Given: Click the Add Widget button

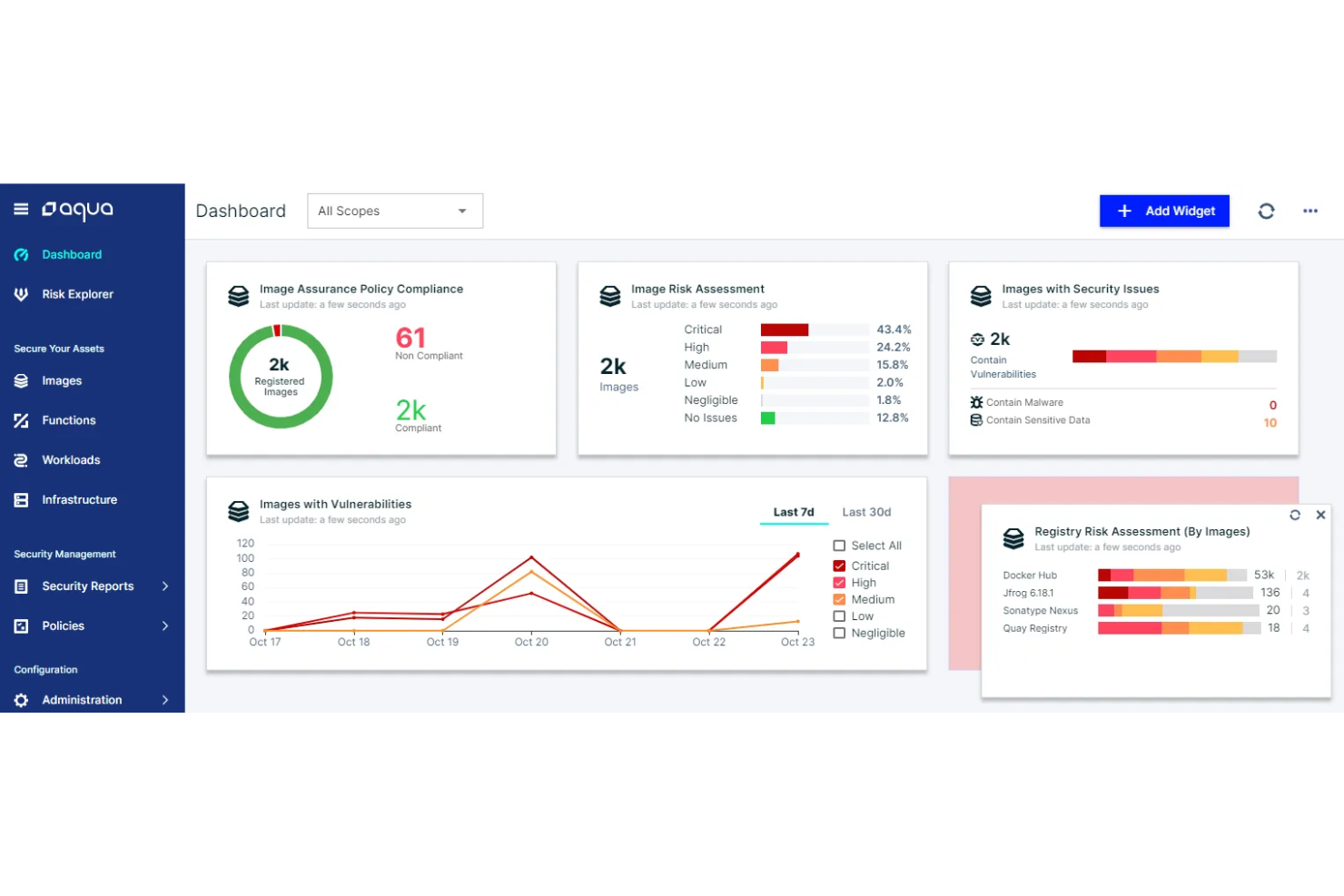Looking at the screenshot, I should (x=1164, y=211).
